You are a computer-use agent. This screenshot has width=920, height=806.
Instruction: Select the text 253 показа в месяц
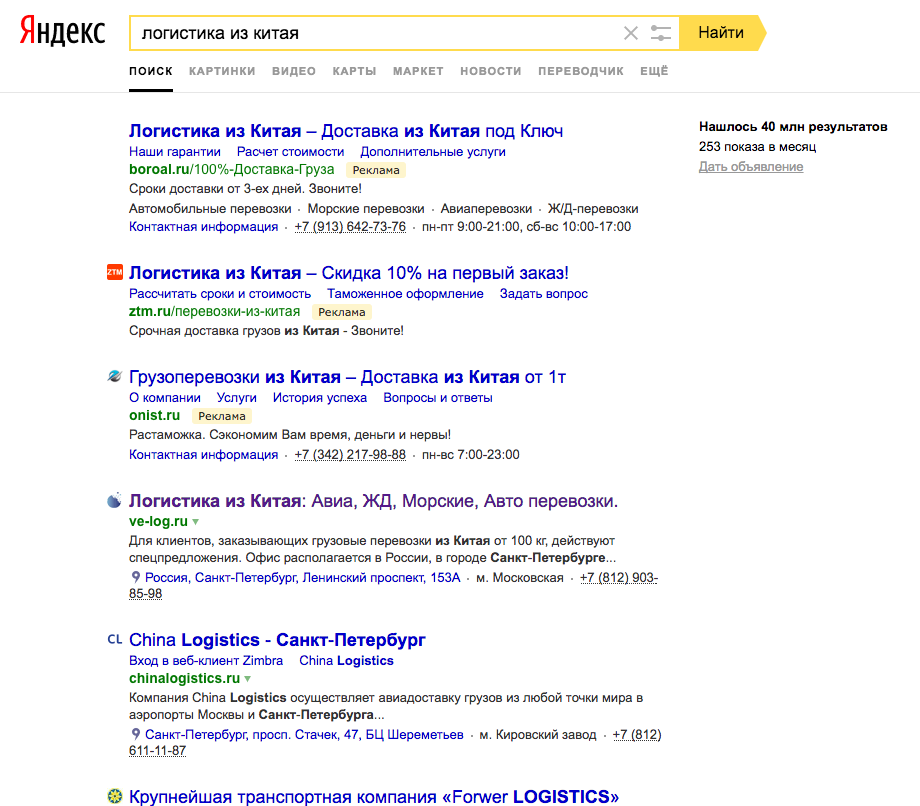(757, 147)
